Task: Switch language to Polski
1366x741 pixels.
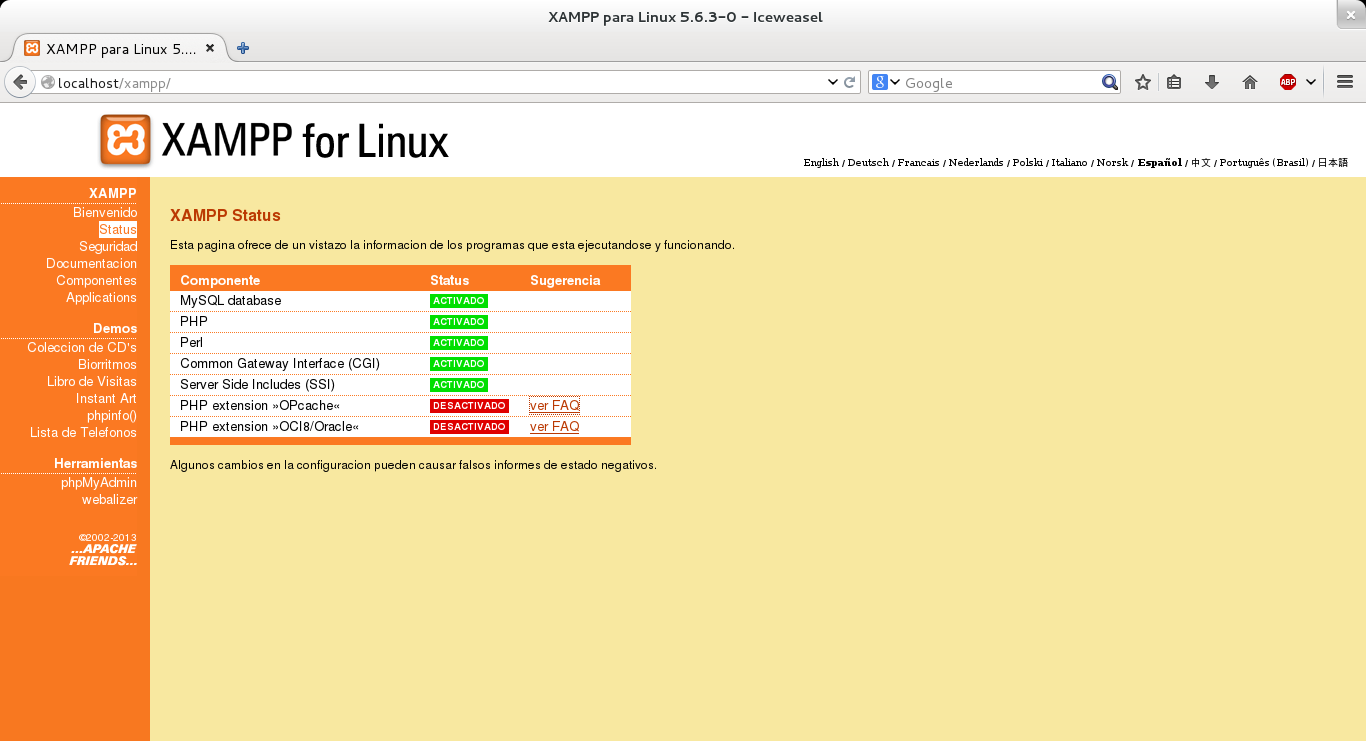Action: [1027, 162]
